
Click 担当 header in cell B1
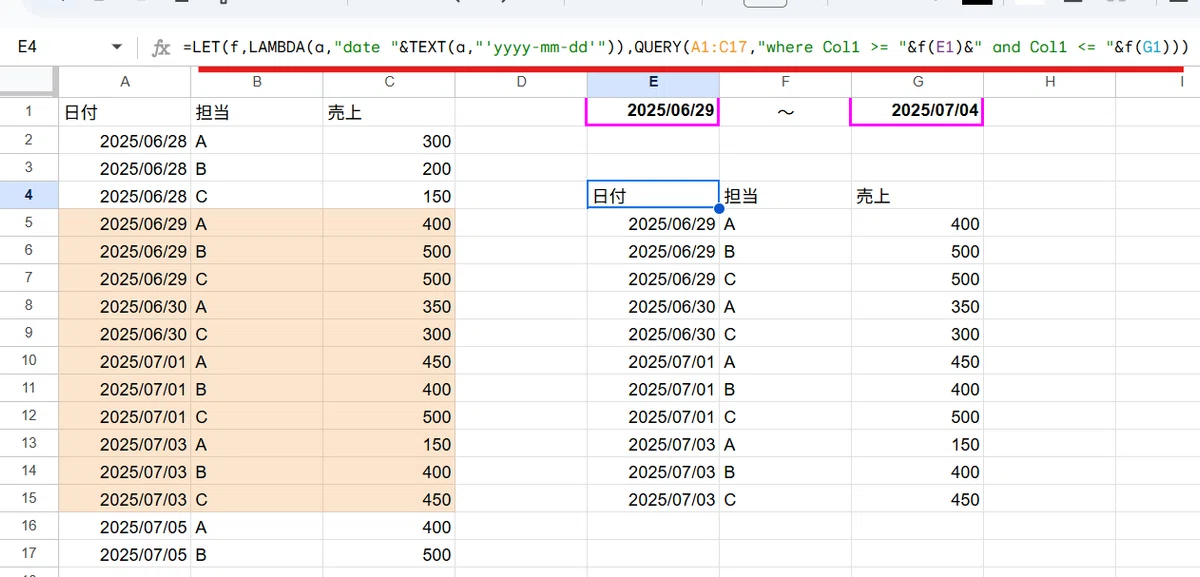257,112
